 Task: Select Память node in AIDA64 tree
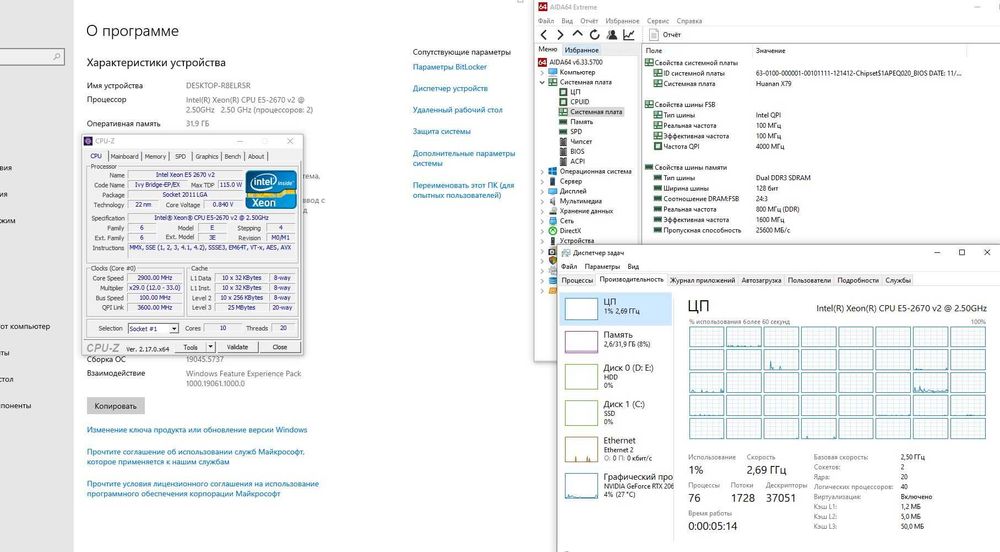pos(581,122)
